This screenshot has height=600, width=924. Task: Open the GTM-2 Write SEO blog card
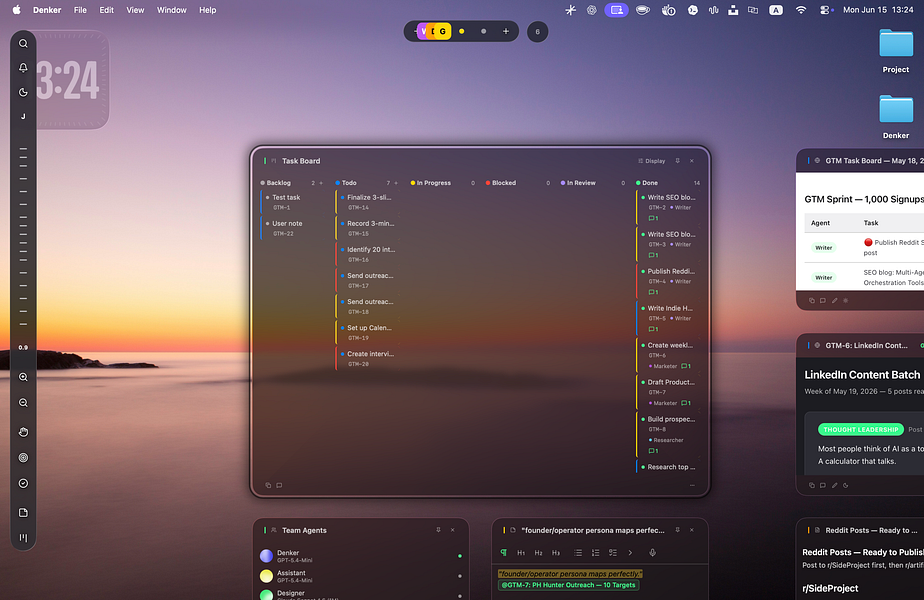[x=668, y=207]
